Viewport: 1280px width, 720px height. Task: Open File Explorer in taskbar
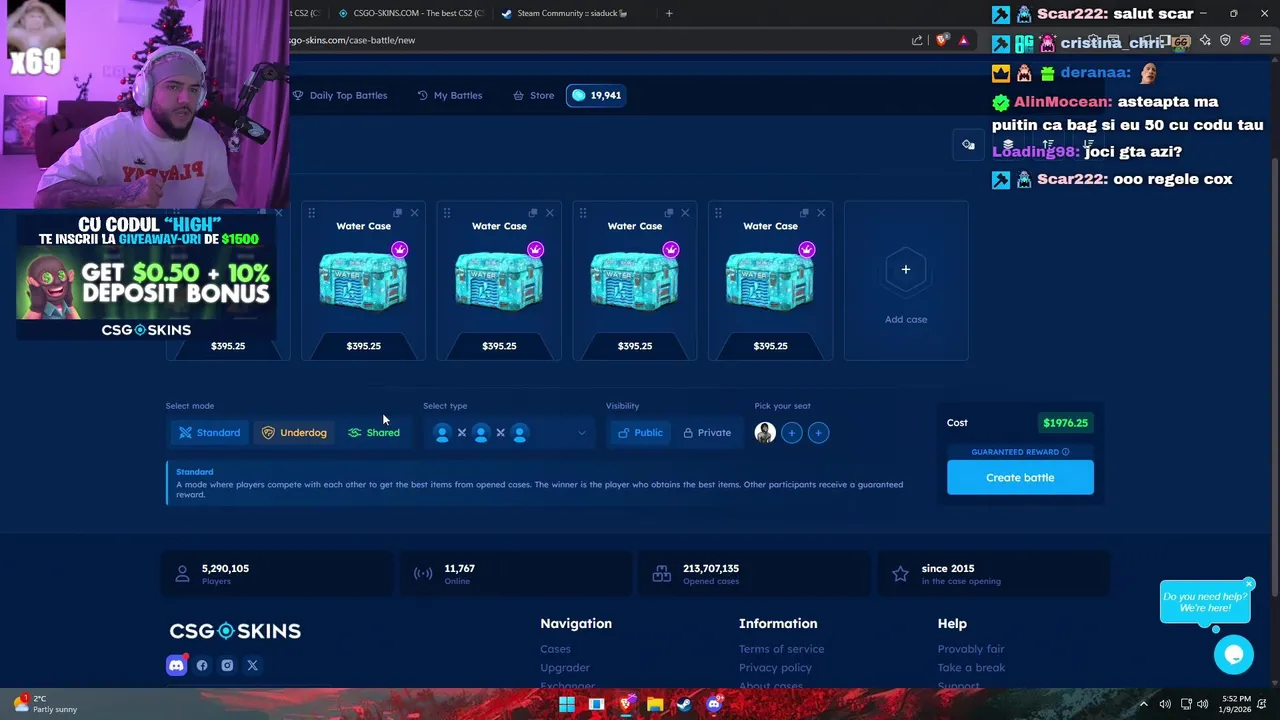[x=655, y=704]
